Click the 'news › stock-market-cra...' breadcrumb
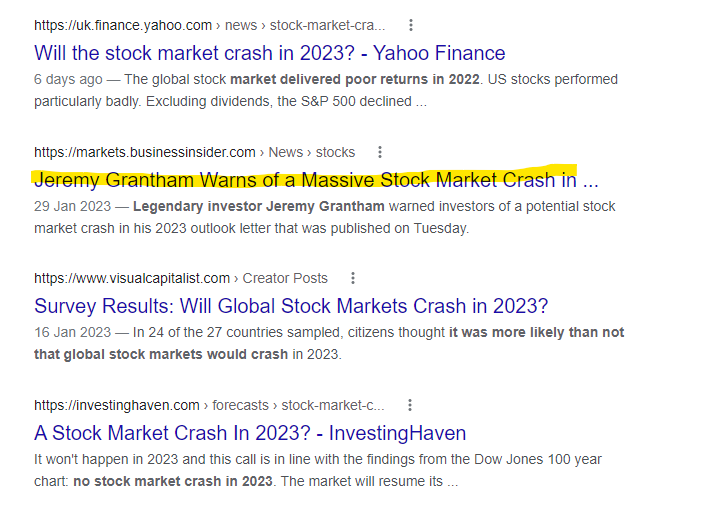The width and height of the screenshot is (719, 508). 305,25
